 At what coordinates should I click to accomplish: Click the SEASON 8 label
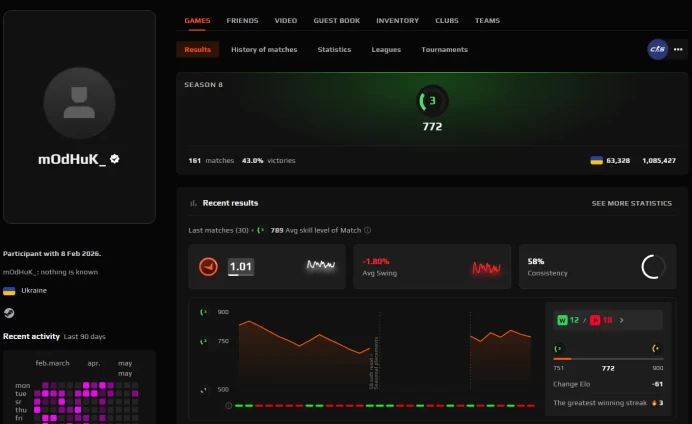[203, 84]
